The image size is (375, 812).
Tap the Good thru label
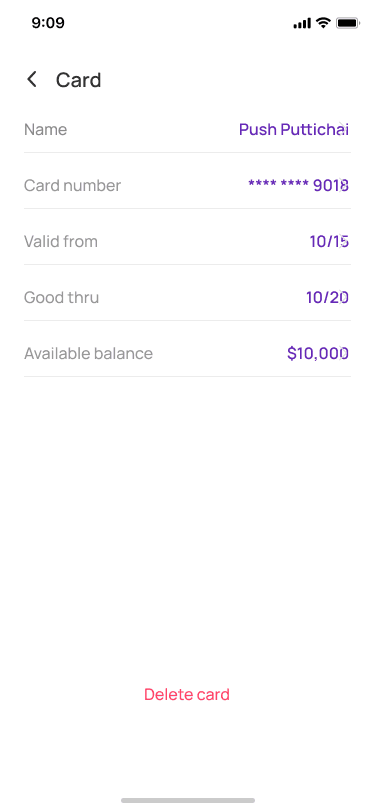tap(62, 297)
